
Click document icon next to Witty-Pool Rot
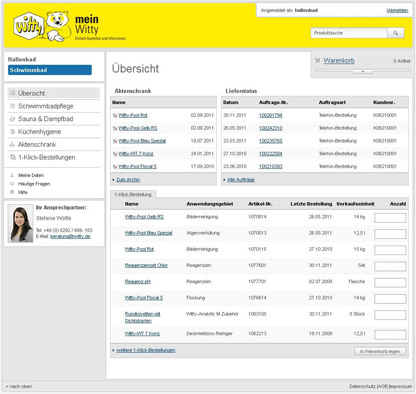click(115, 116)
